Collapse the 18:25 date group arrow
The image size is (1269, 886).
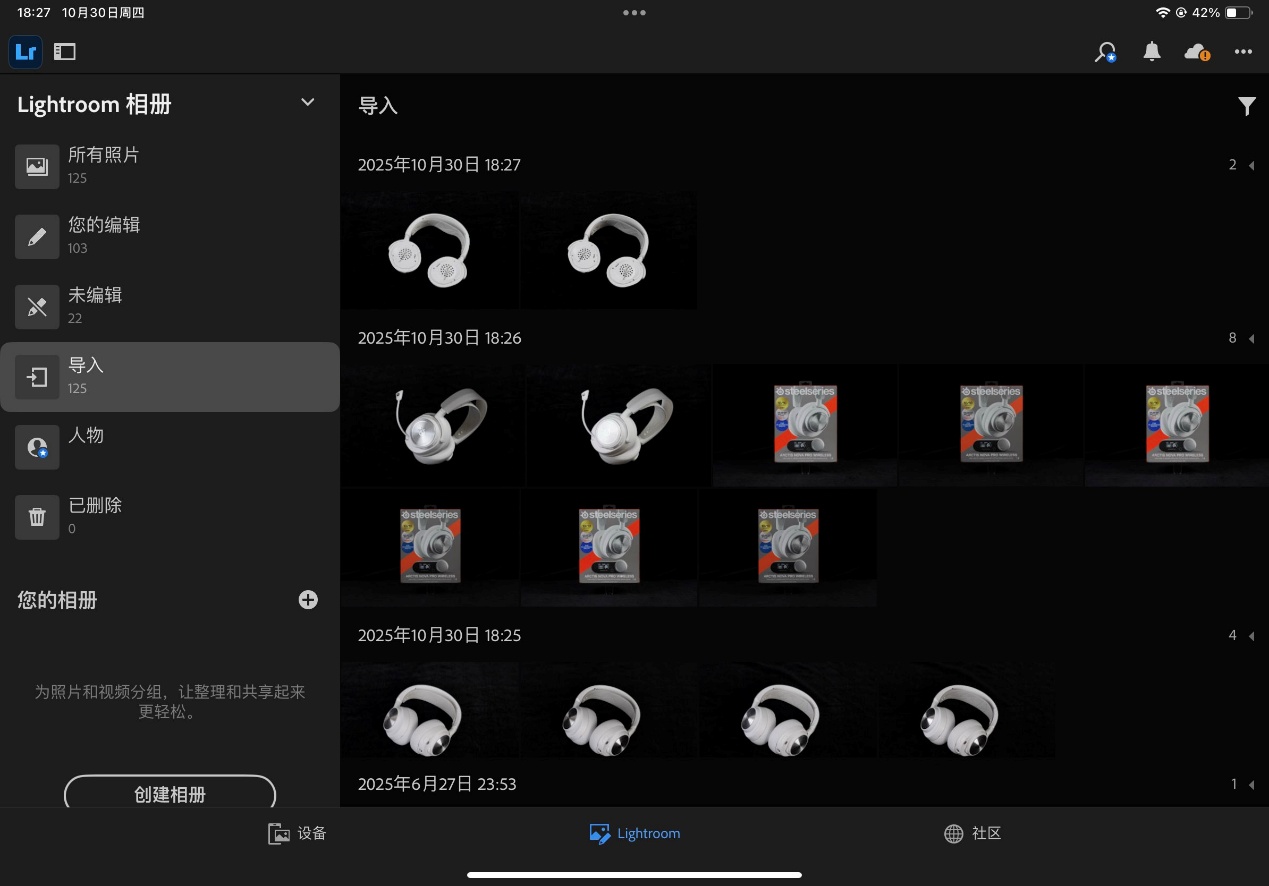click(1250, 636)
